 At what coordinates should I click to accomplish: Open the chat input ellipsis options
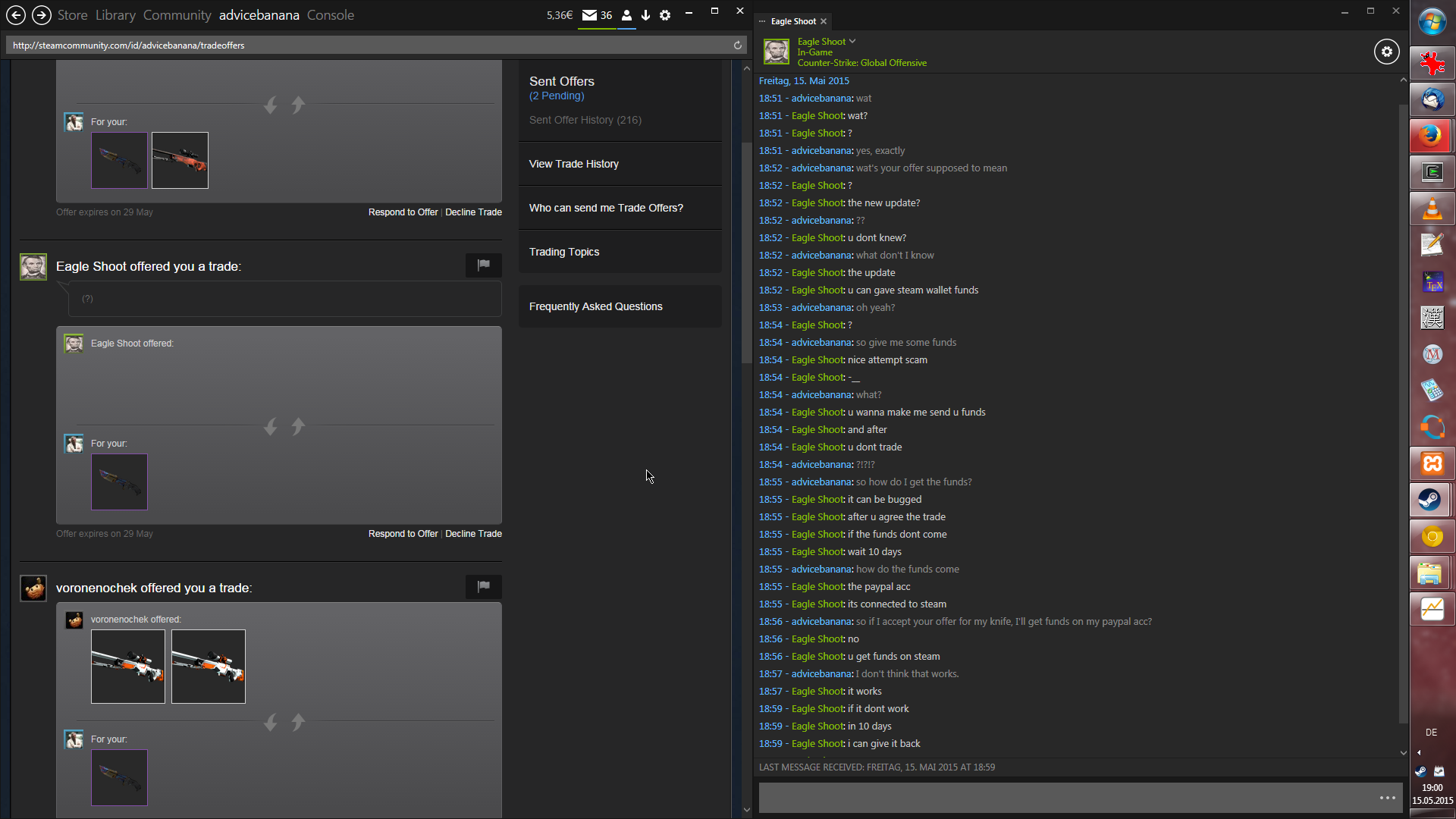(1387, 798)
